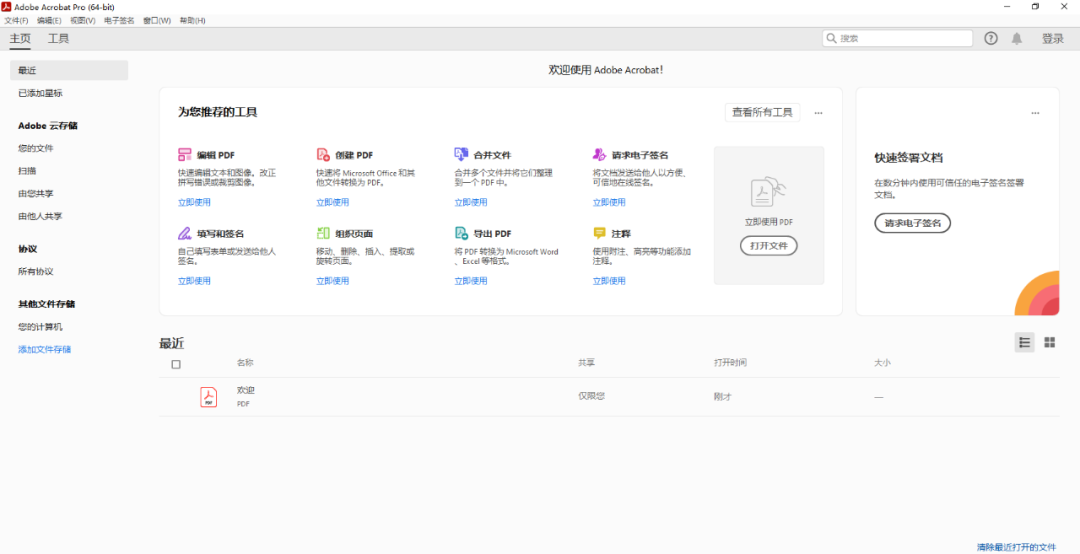The image size is (1080, 554).
Task: Switch to the 工具 tab
Action: 59,39
